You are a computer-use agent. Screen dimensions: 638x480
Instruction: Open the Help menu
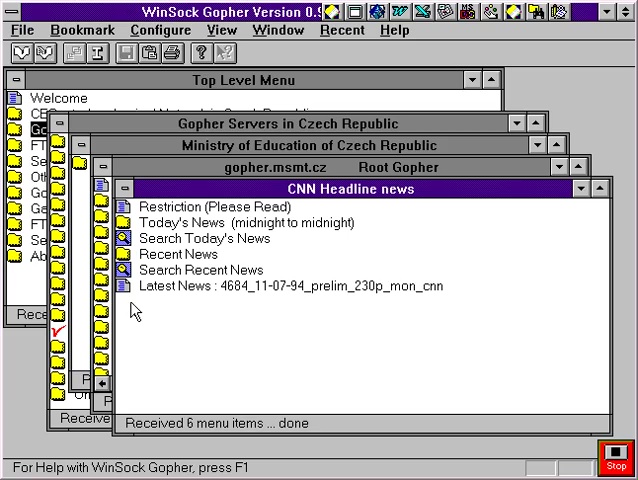pyautogui.click(x=395, y=30)
